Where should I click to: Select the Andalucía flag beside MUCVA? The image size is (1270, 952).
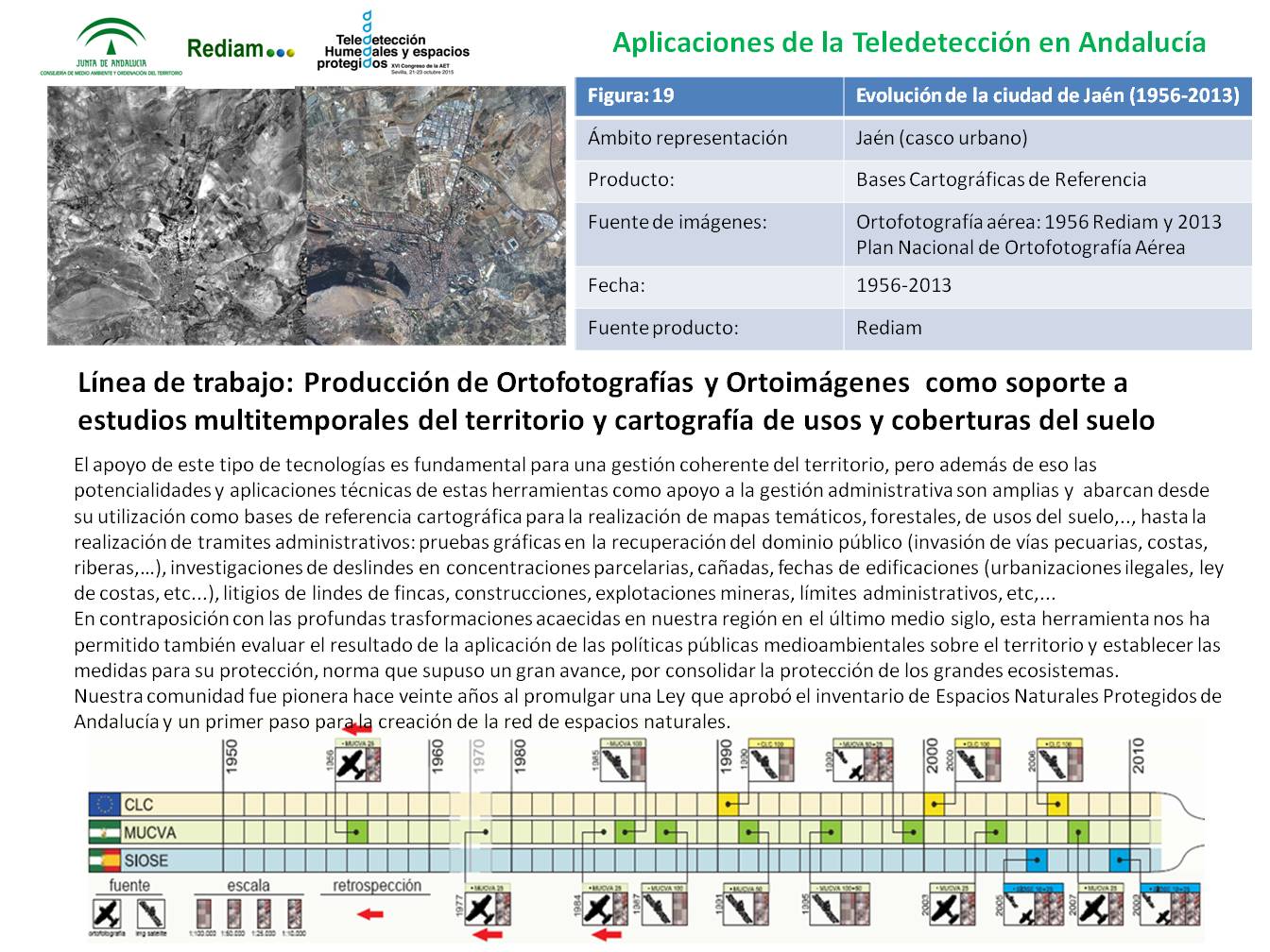coord(105,832)
